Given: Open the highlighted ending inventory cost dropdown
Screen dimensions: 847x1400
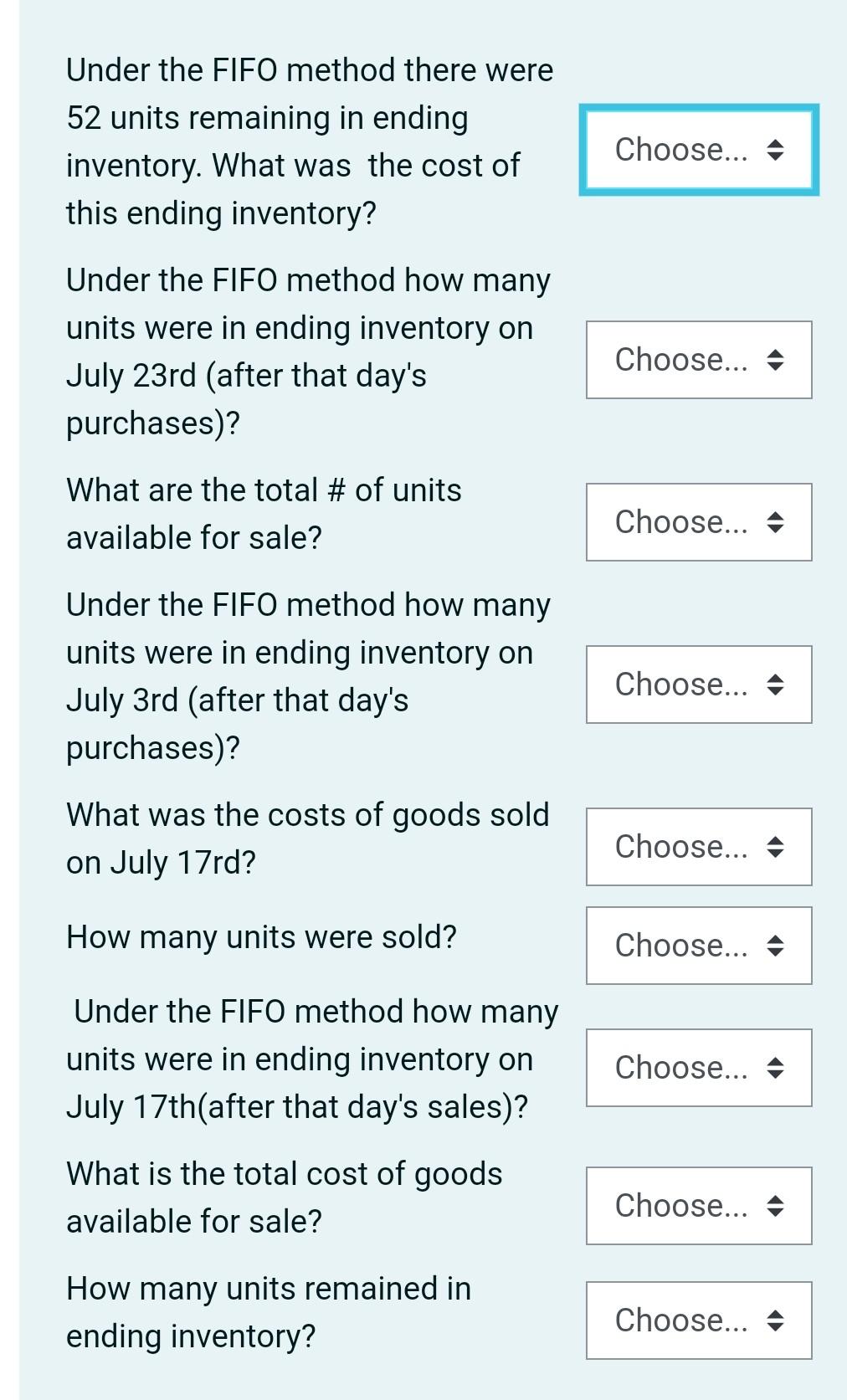Looking at the screenshot, I should (697, 150).
